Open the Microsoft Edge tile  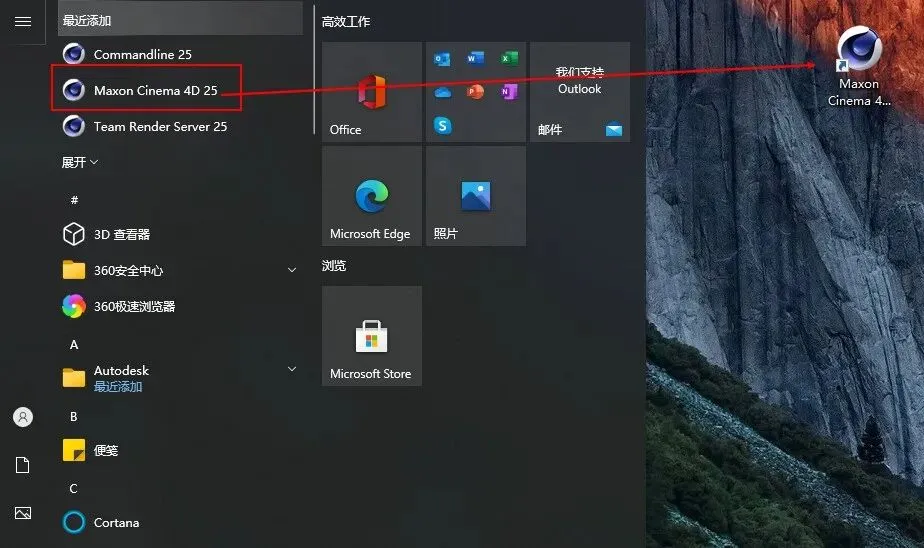tap(372, 196)
